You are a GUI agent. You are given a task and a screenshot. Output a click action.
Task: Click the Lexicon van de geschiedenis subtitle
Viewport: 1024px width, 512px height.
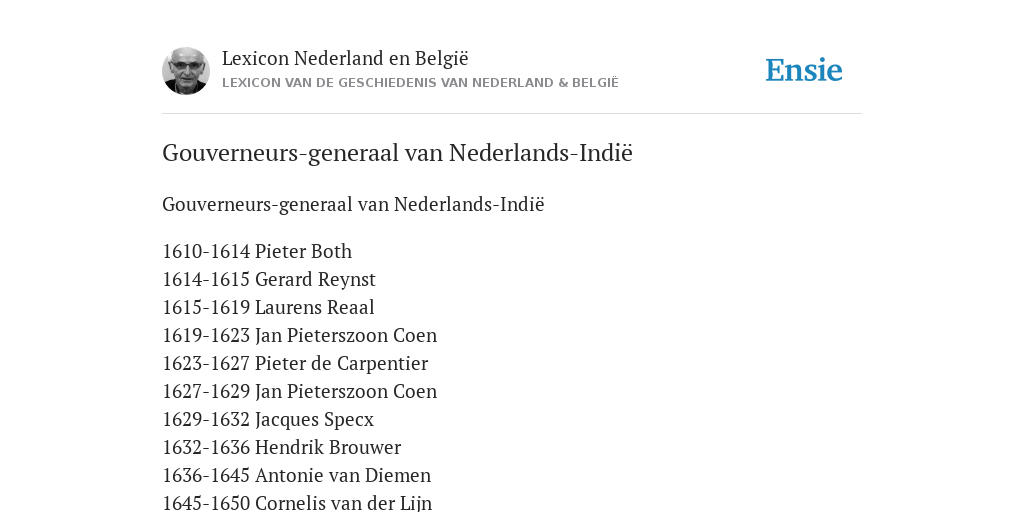coord(420,83)
